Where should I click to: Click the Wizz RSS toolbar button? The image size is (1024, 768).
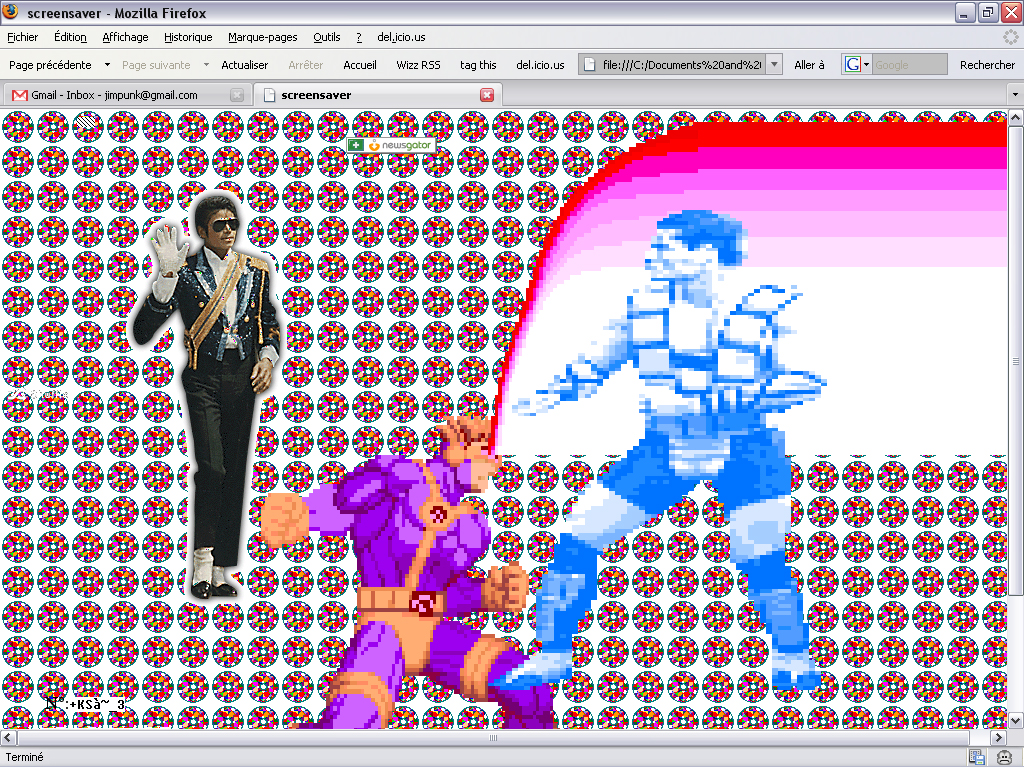418,65
